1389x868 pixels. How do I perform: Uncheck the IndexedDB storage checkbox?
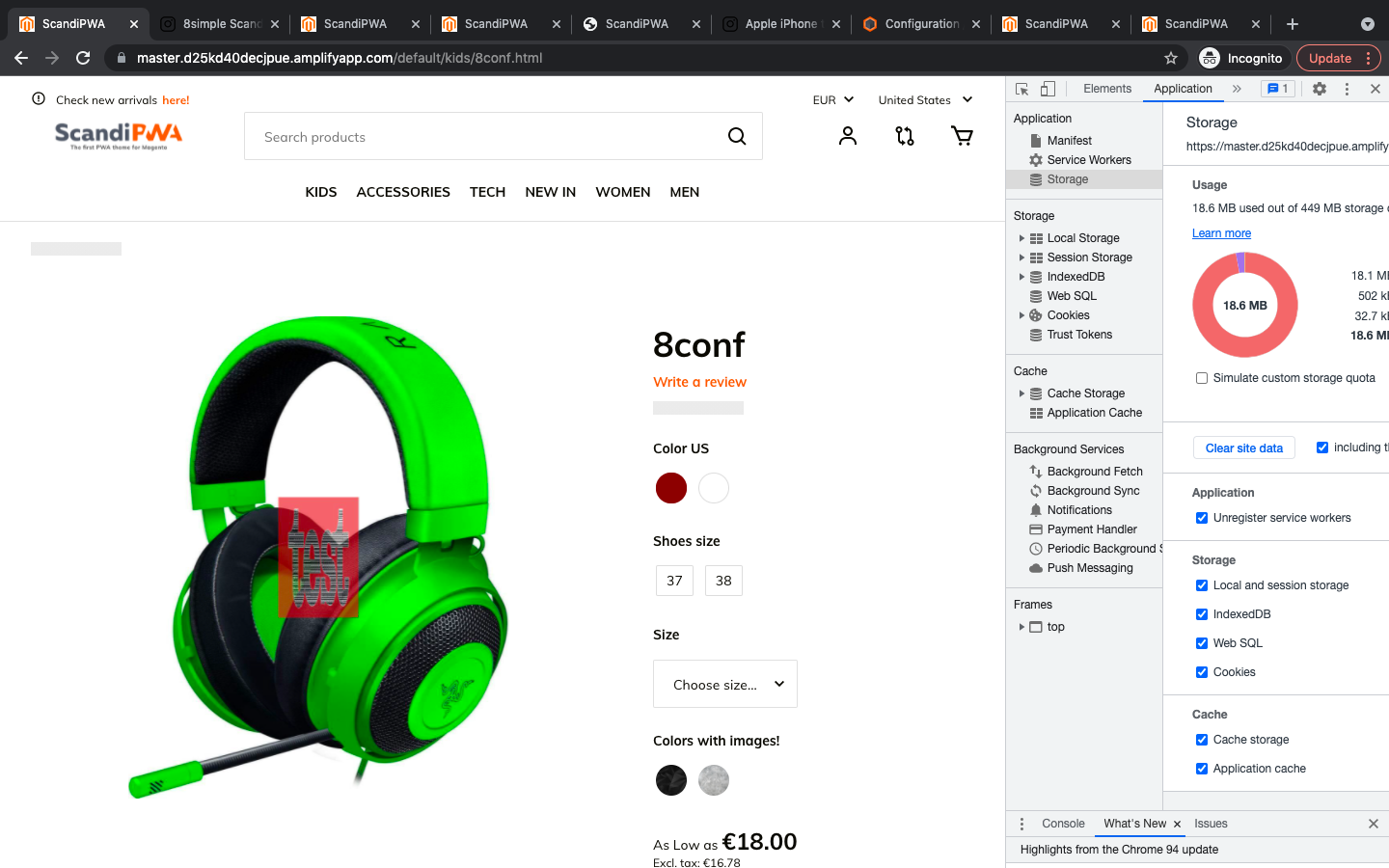coord(1202,614)
